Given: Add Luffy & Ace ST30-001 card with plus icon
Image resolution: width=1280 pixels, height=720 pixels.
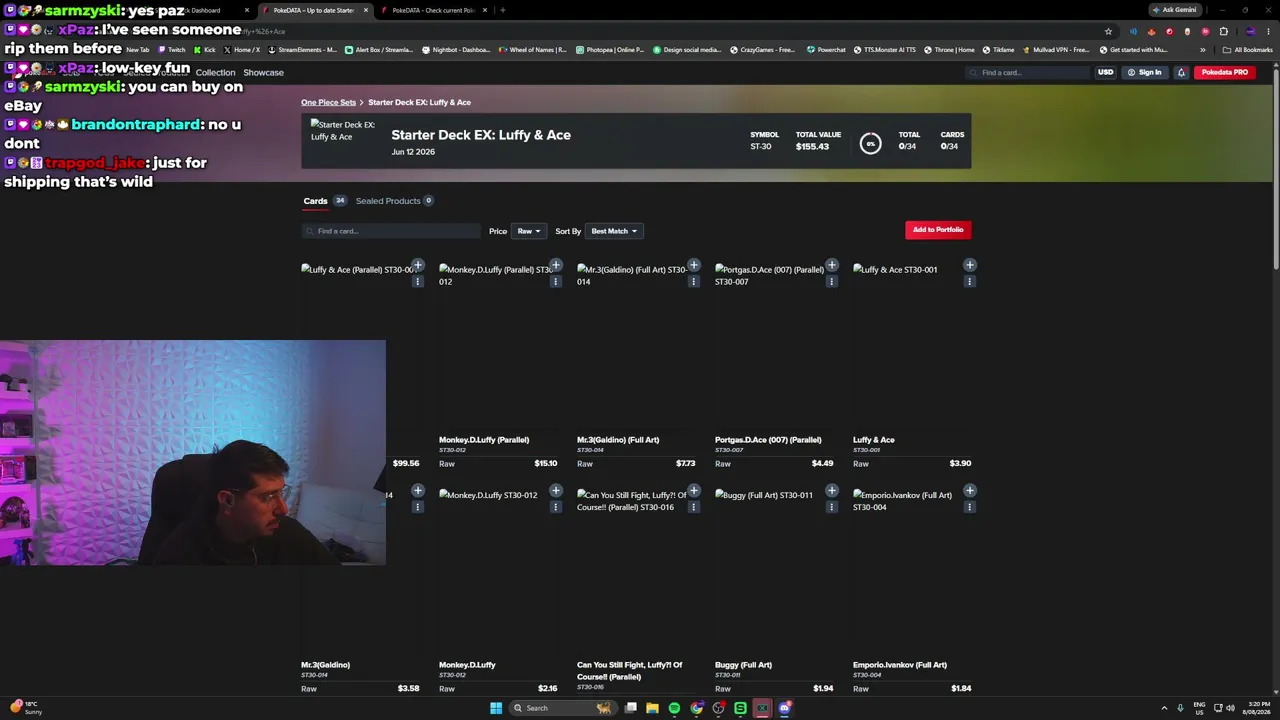Looking at the screenshot, I should click(x=970, y=265).
